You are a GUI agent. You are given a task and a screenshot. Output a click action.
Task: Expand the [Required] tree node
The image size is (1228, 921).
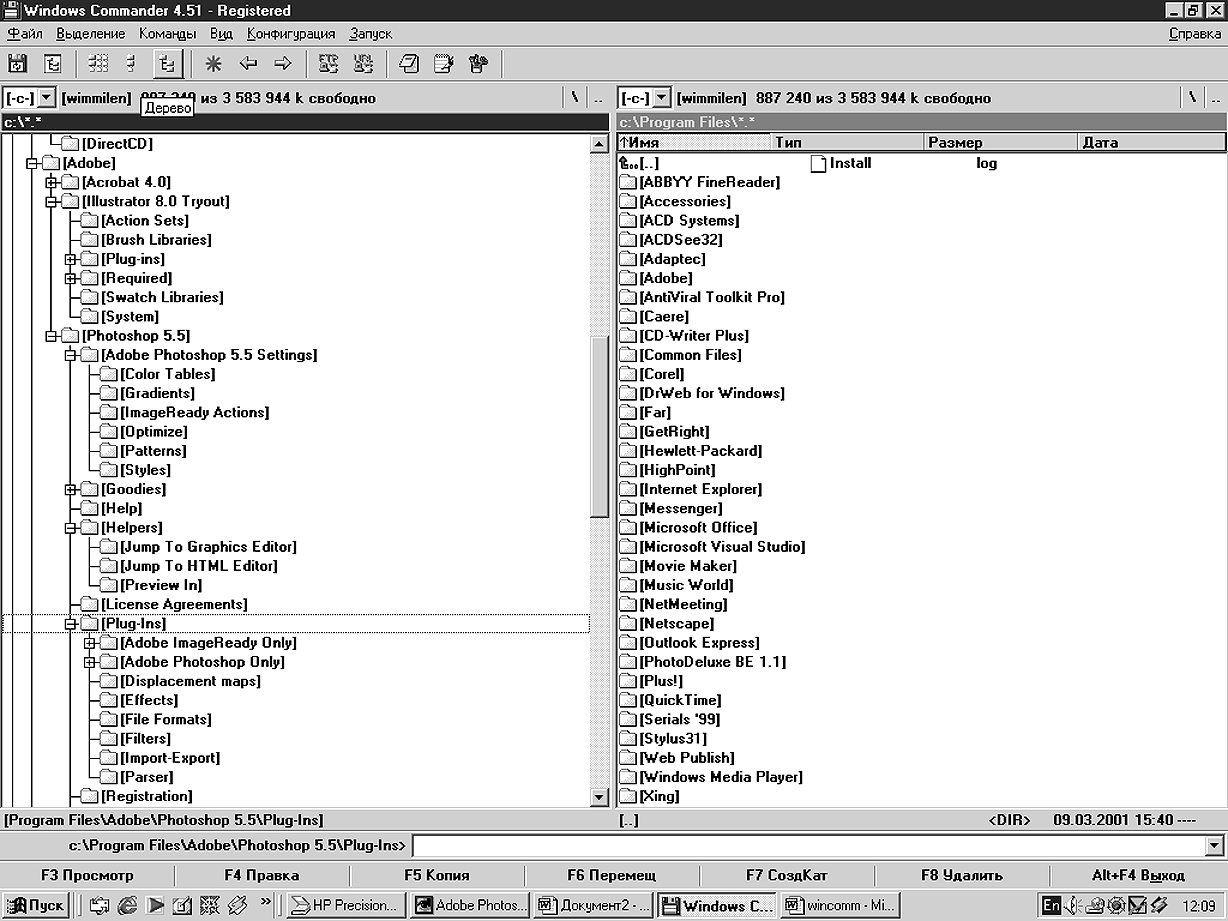point(71,278)
